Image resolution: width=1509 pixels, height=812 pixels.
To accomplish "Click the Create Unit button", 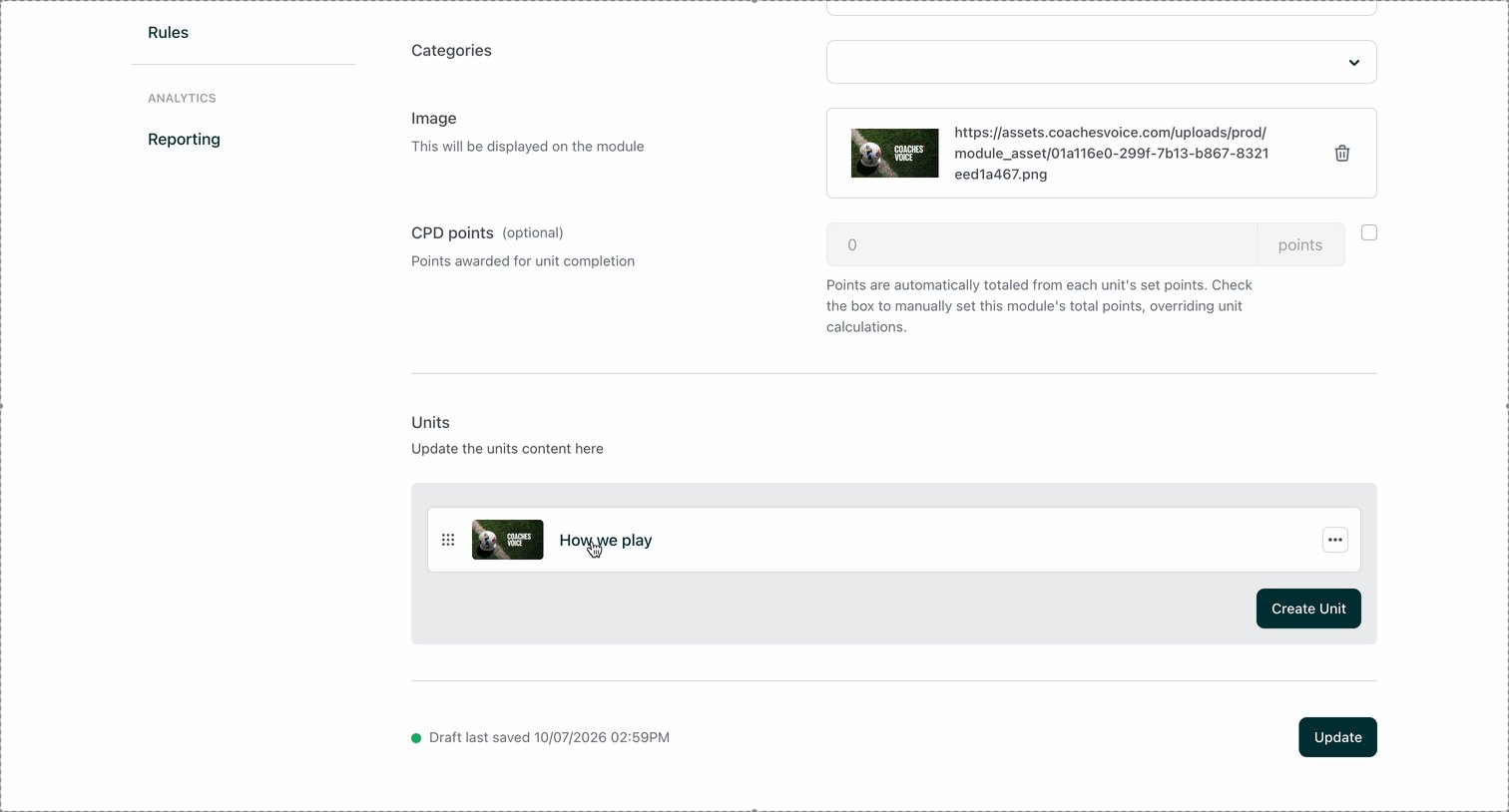I will point(1308,609).
